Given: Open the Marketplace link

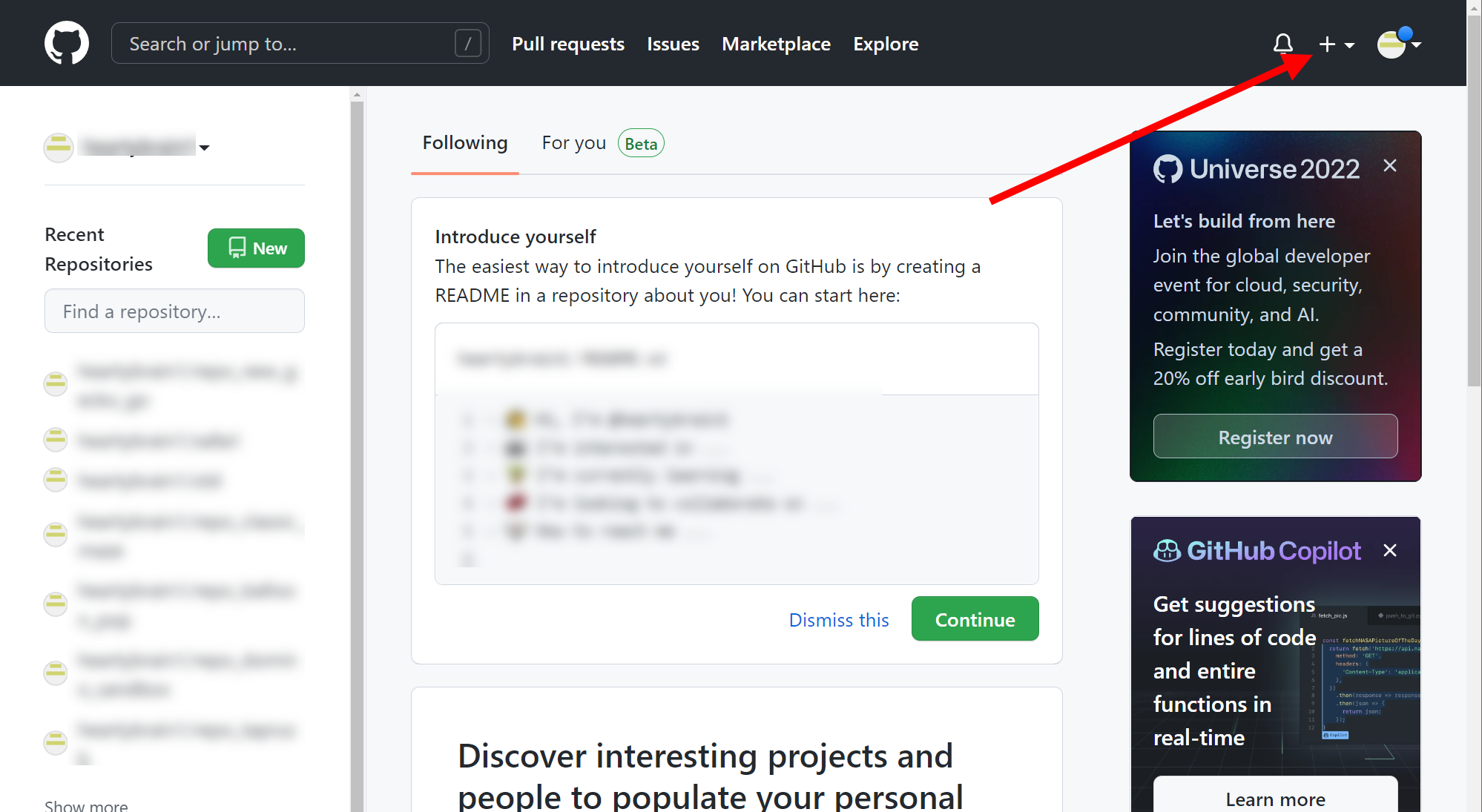Looking at the screenshot, I should tap(776, 44).
